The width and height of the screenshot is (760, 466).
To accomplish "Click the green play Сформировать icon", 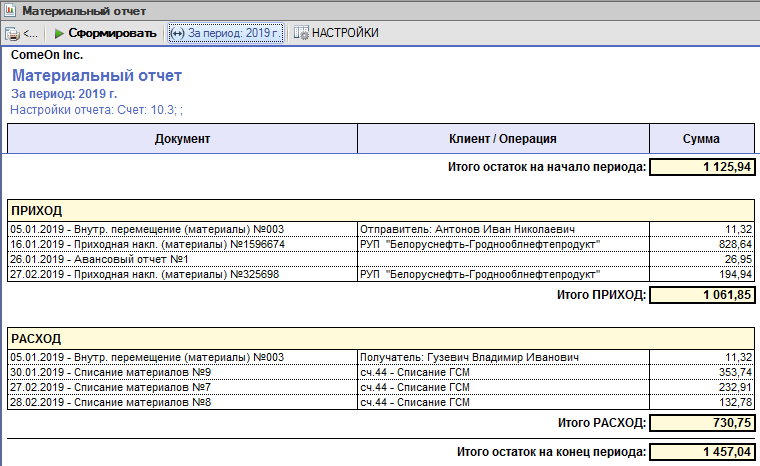I will tap(59, 33).
